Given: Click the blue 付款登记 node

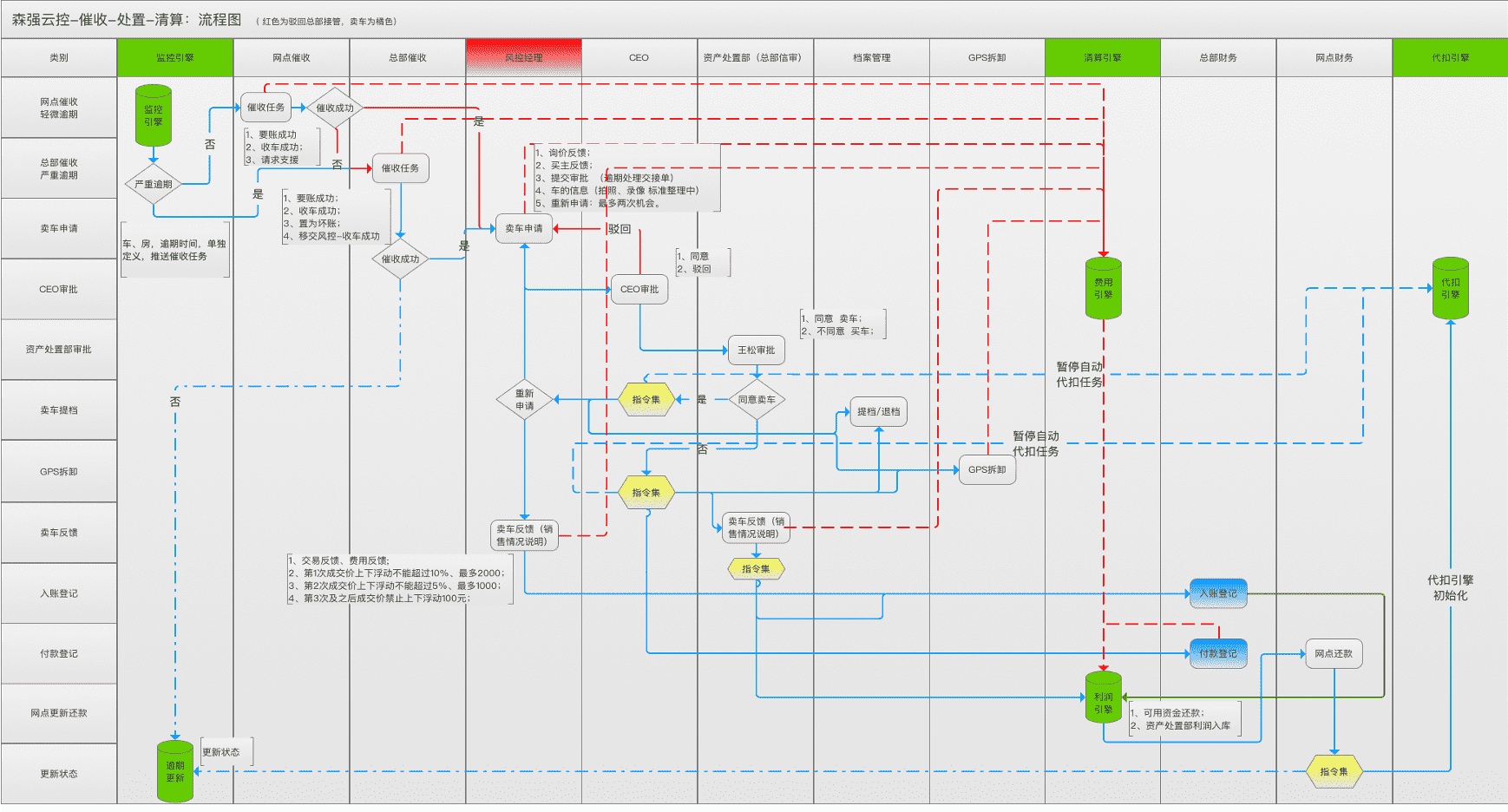Looking at the screenshot, I should [x=1218, y=653].
